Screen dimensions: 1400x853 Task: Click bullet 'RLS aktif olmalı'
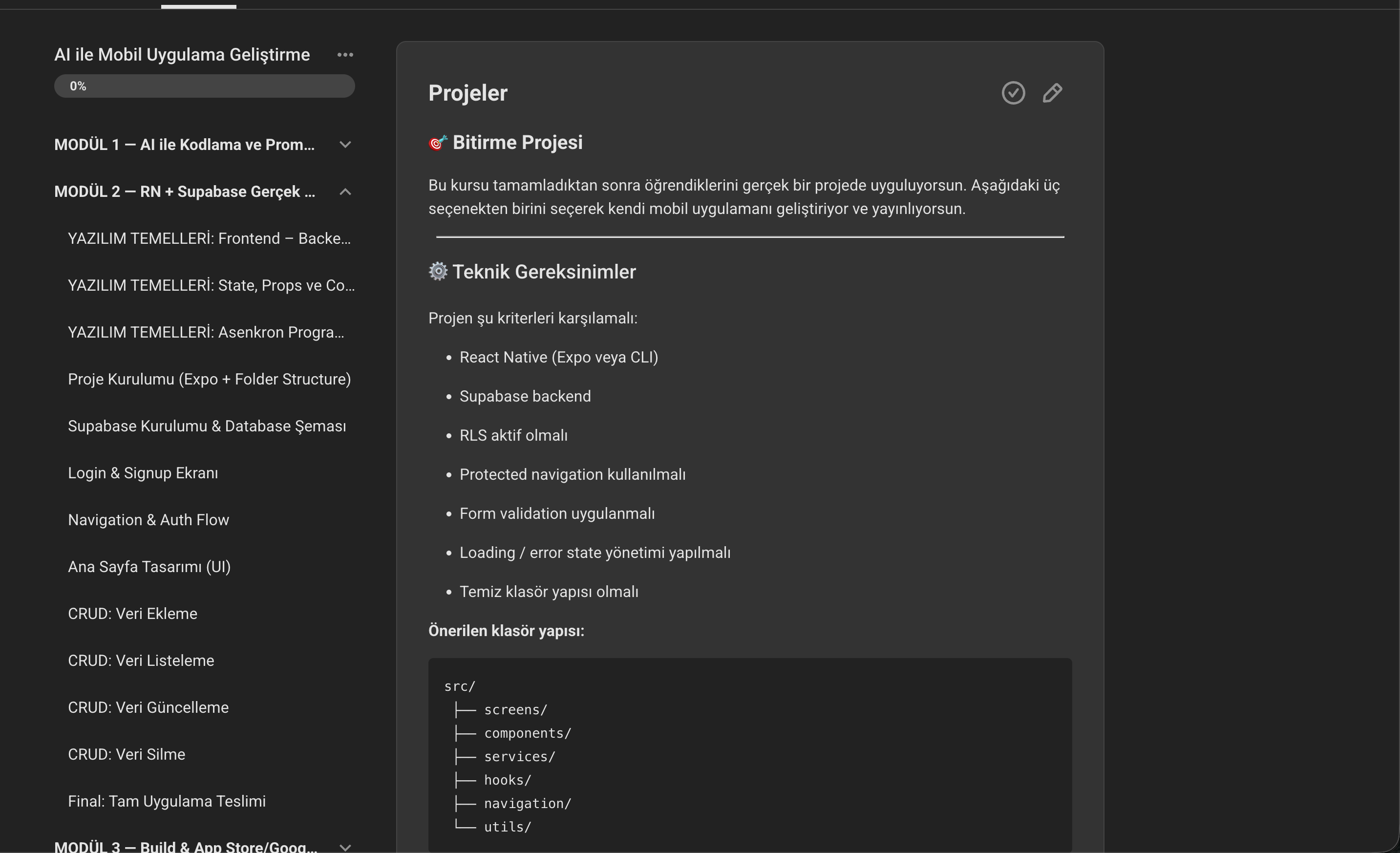513,435
